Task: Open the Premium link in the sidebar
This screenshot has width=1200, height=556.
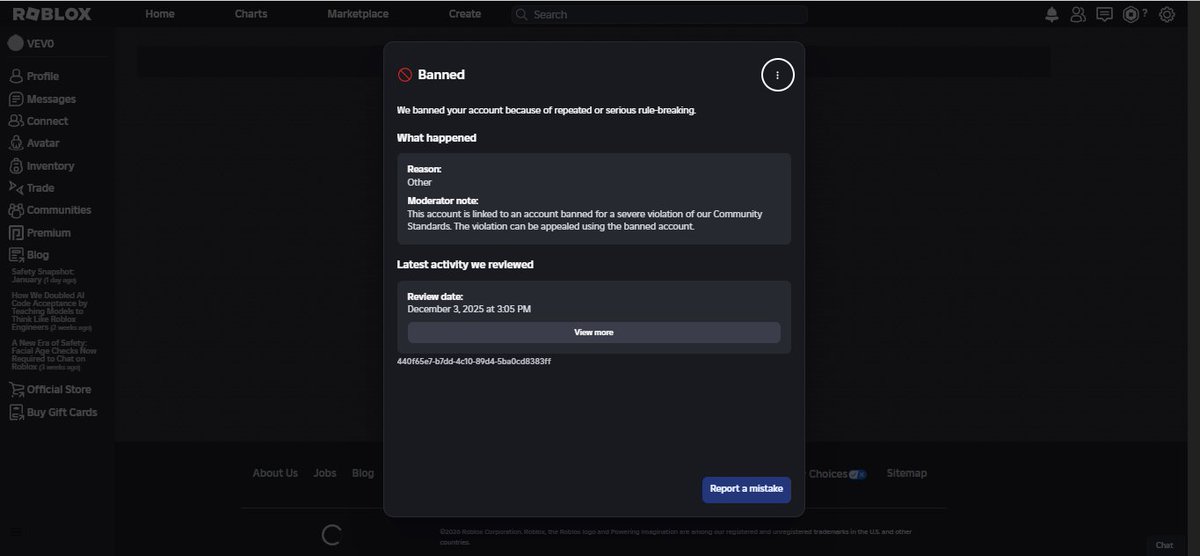Action: pyautogui.click(x=49, y=233)
